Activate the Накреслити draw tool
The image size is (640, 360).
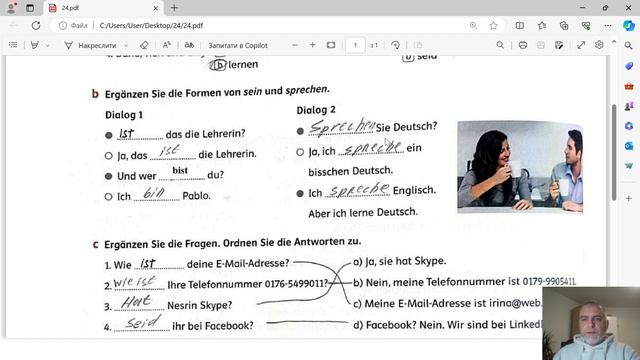click(x=90, y=45)
